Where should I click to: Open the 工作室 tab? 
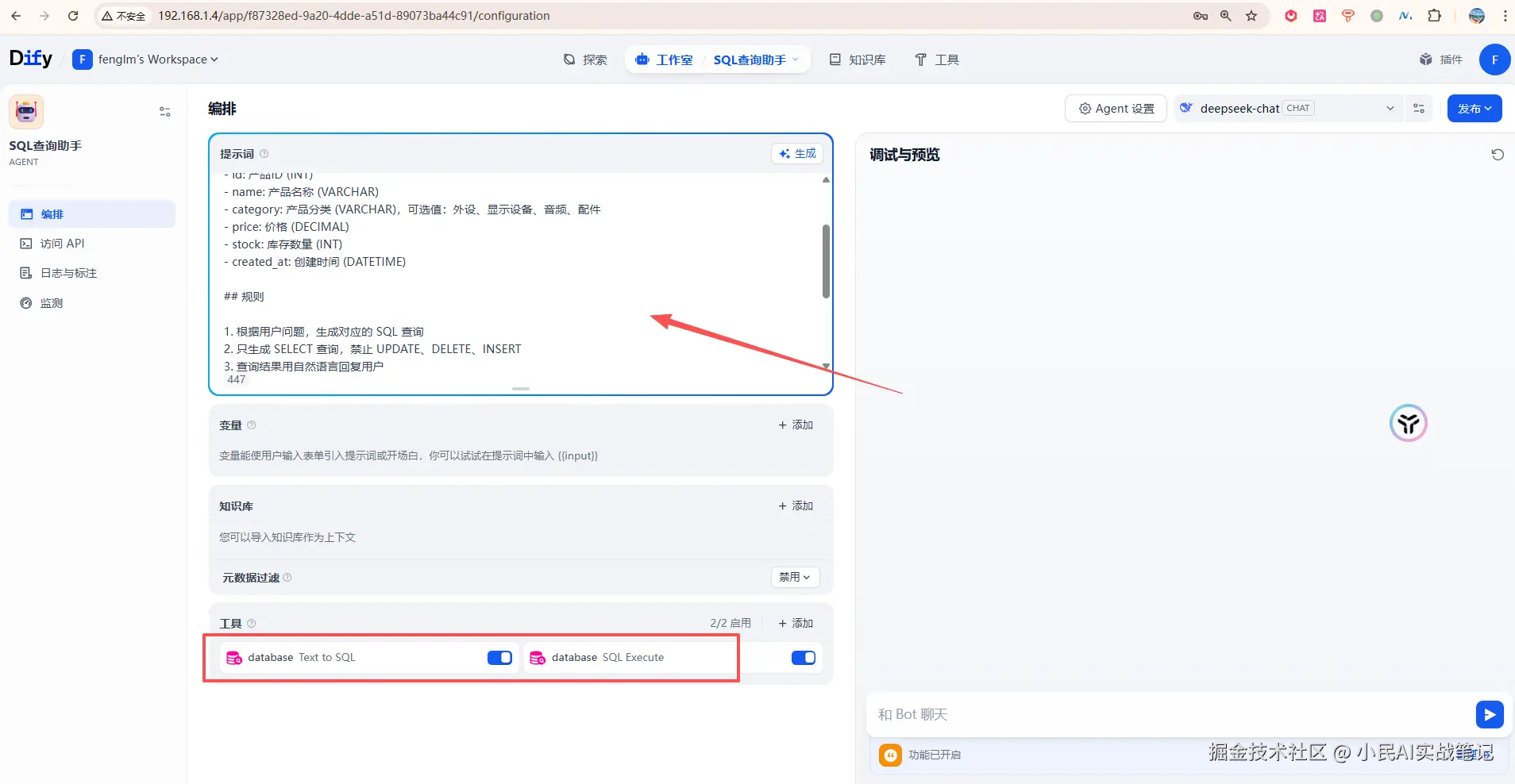pyautogui.click(x=664, y=60)
